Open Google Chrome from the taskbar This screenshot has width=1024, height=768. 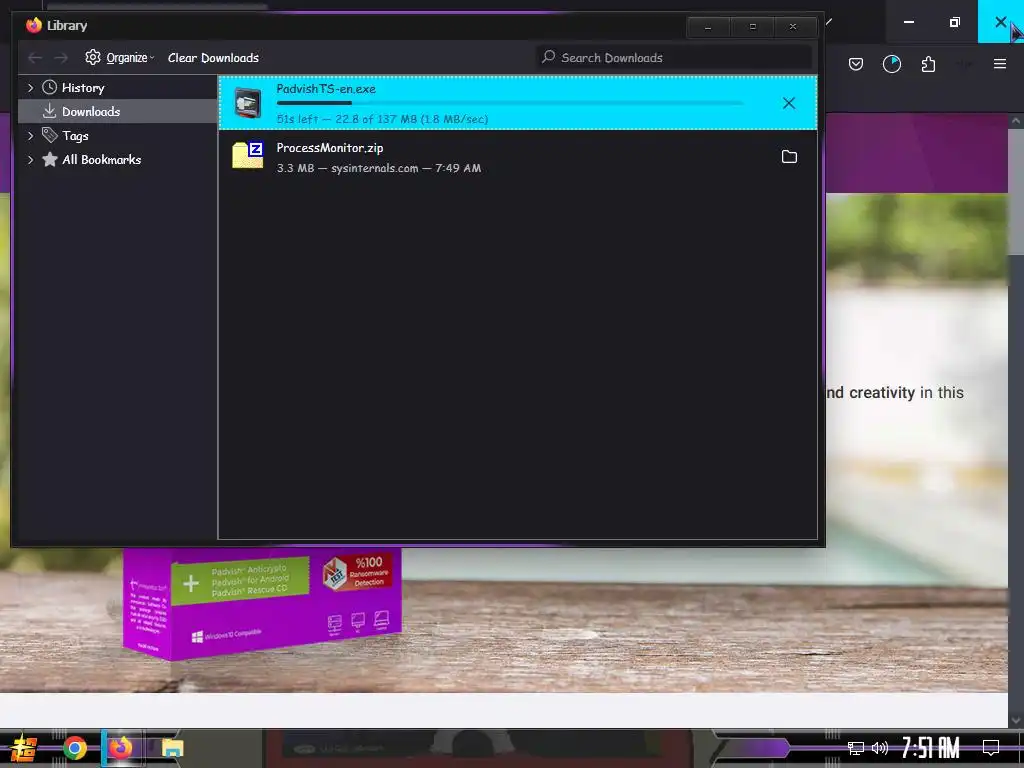pyautogui.click(x=75, y=748)
